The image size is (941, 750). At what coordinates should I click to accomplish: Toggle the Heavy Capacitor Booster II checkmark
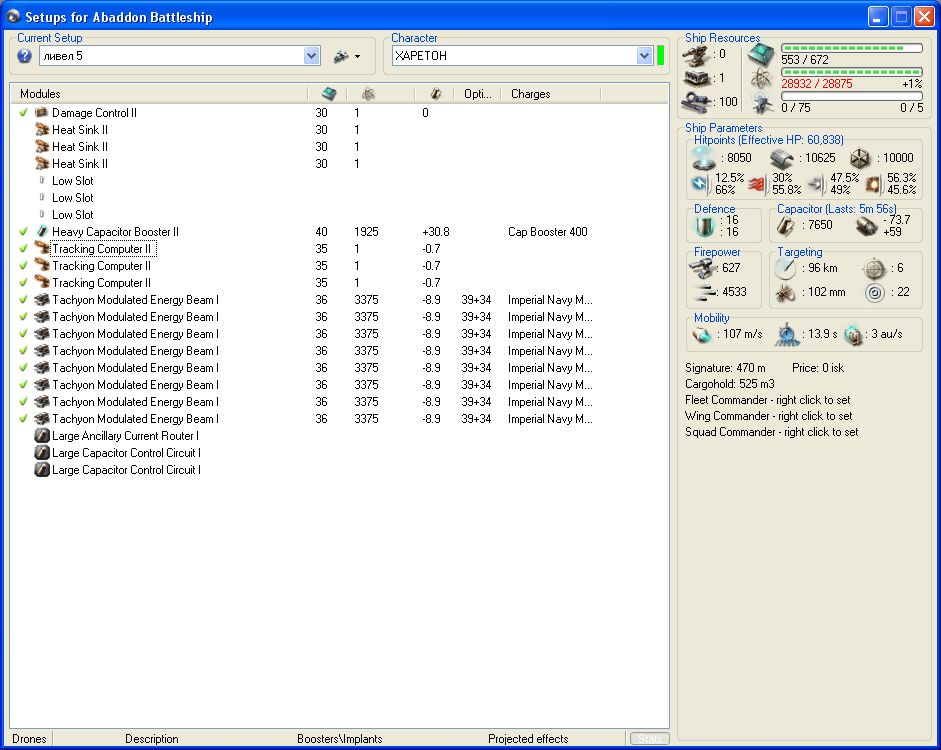pos(23,231)
